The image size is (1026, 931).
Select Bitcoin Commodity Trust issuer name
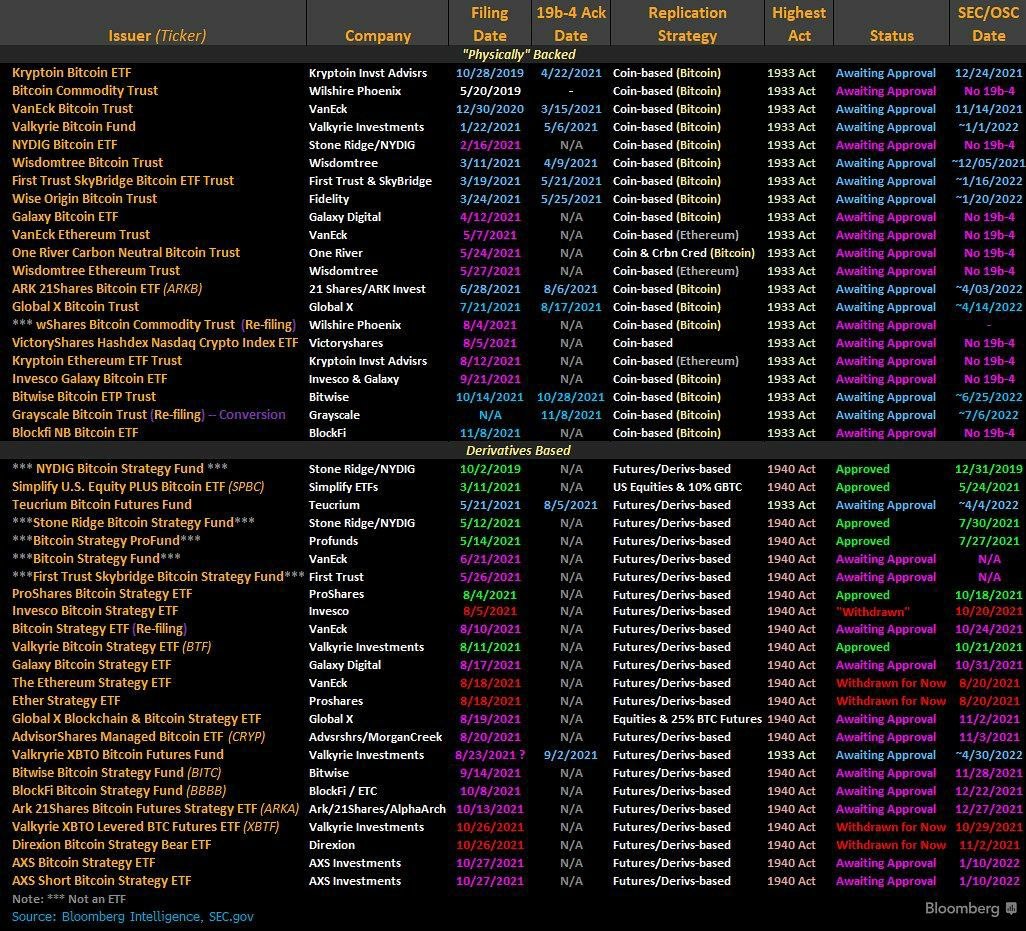tap(85, 90)
